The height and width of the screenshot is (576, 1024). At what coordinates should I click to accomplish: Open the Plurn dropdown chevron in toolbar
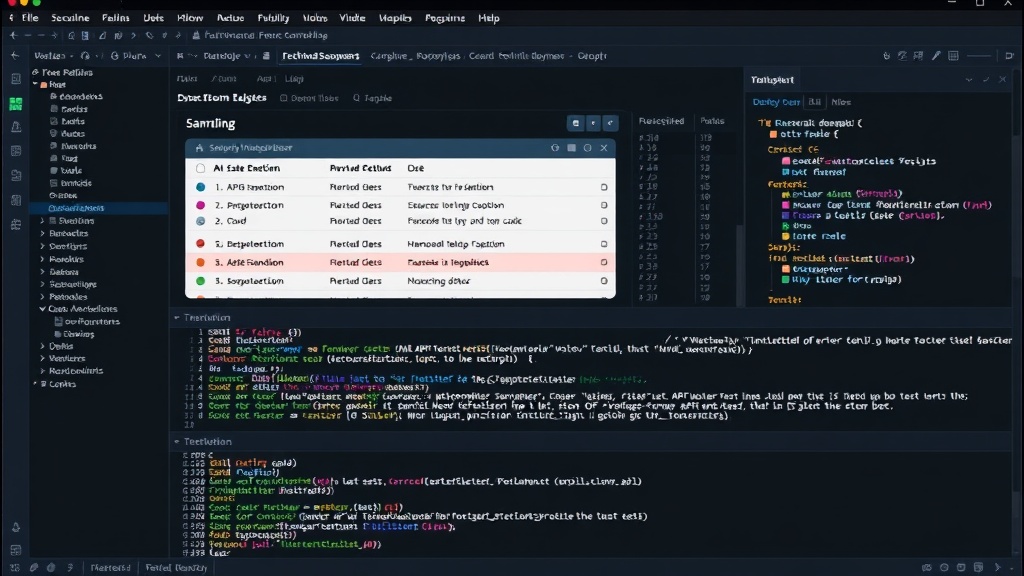point(157,56)
